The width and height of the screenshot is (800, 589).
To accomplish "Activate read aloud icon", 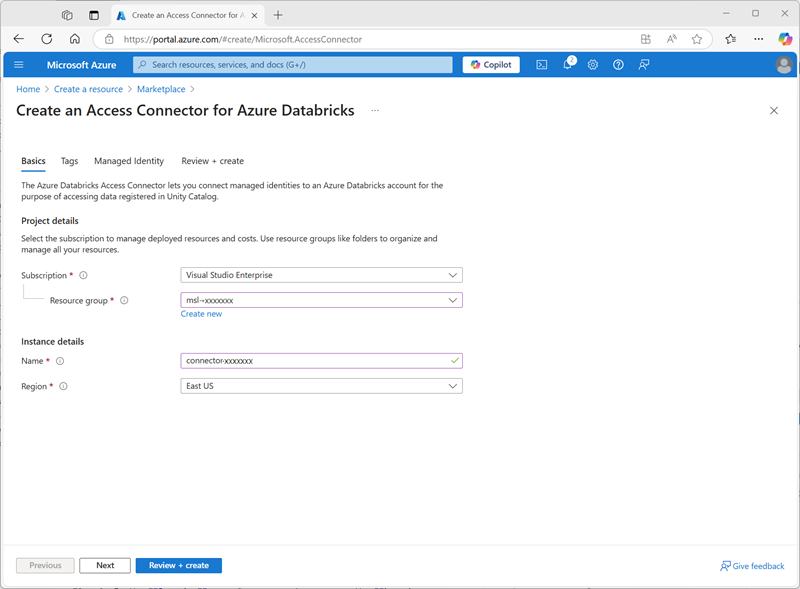I will [671, 39].
